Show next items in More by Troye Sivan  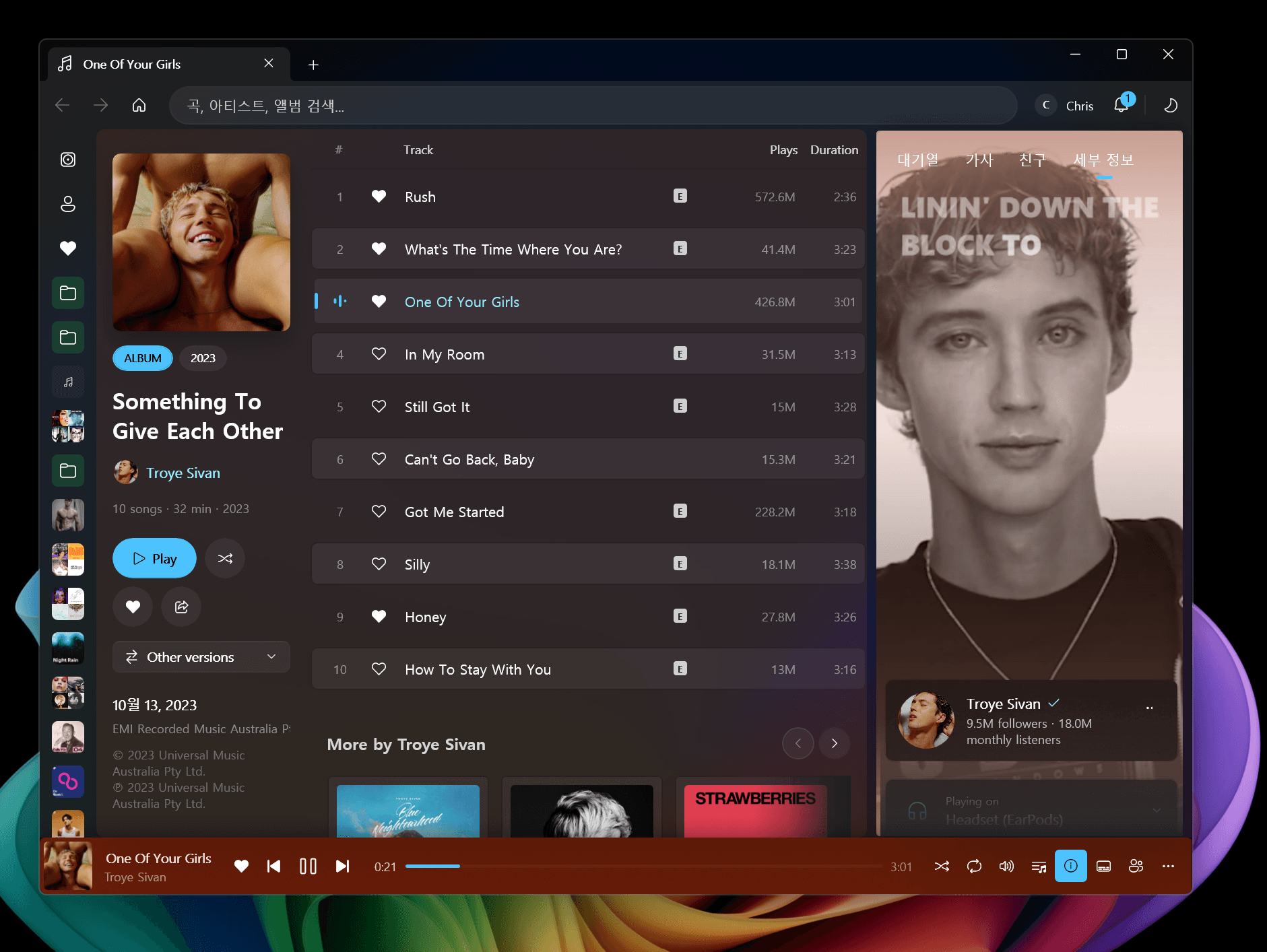pos(835,743)
